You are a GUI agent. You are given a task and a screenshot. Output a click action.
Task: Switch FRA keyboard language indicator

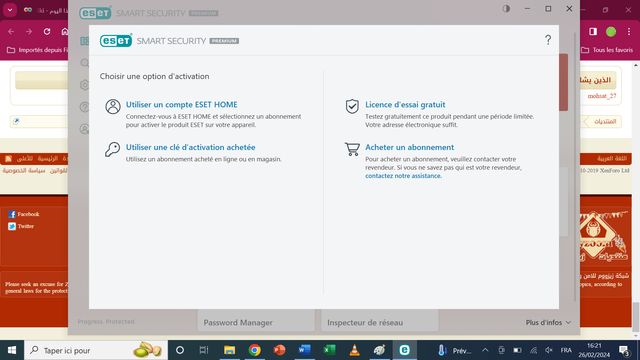point(566,350)
